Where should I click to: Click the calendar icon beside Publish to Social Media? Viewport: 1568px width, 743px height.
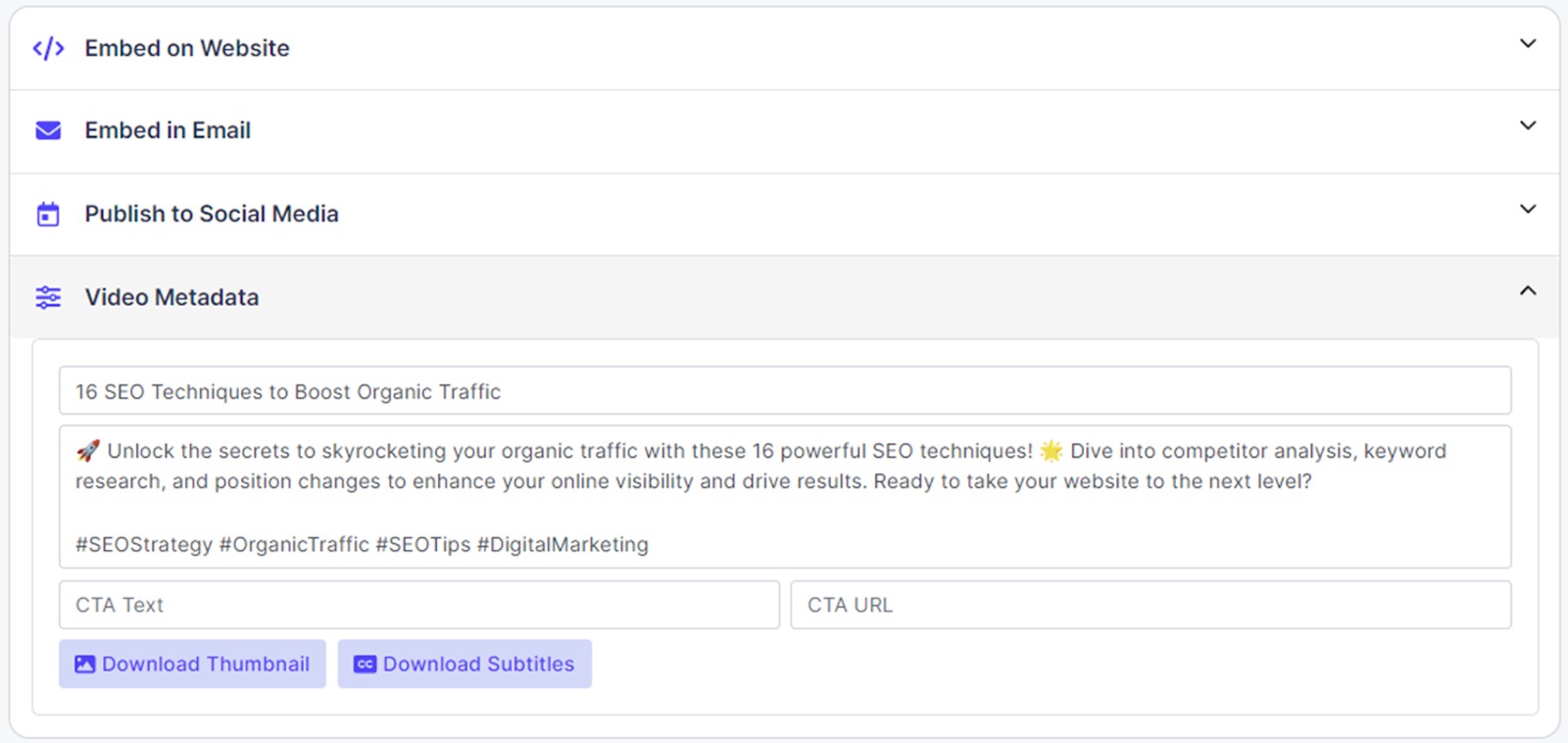48,214
